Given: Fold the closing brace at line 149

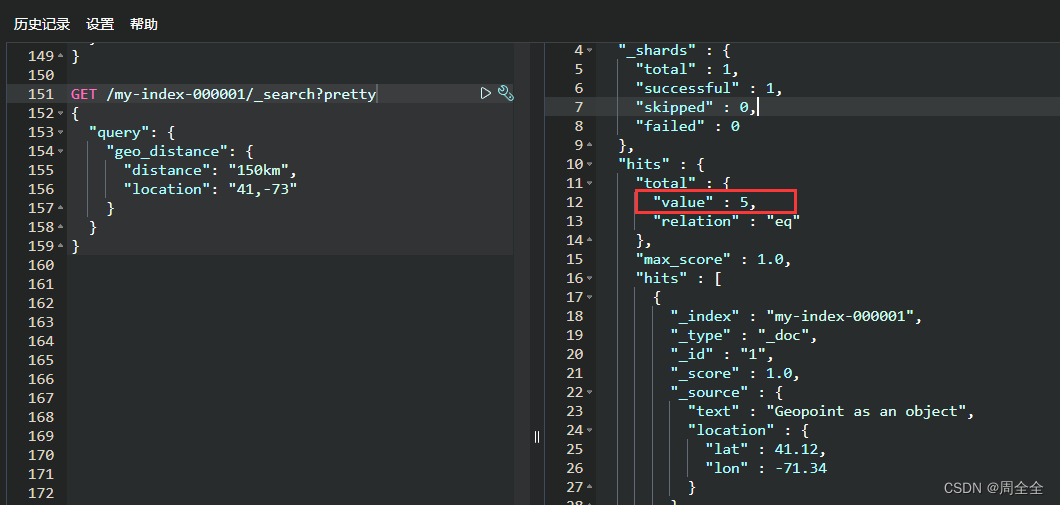Looking at the screenshot, I should [62, 56].
